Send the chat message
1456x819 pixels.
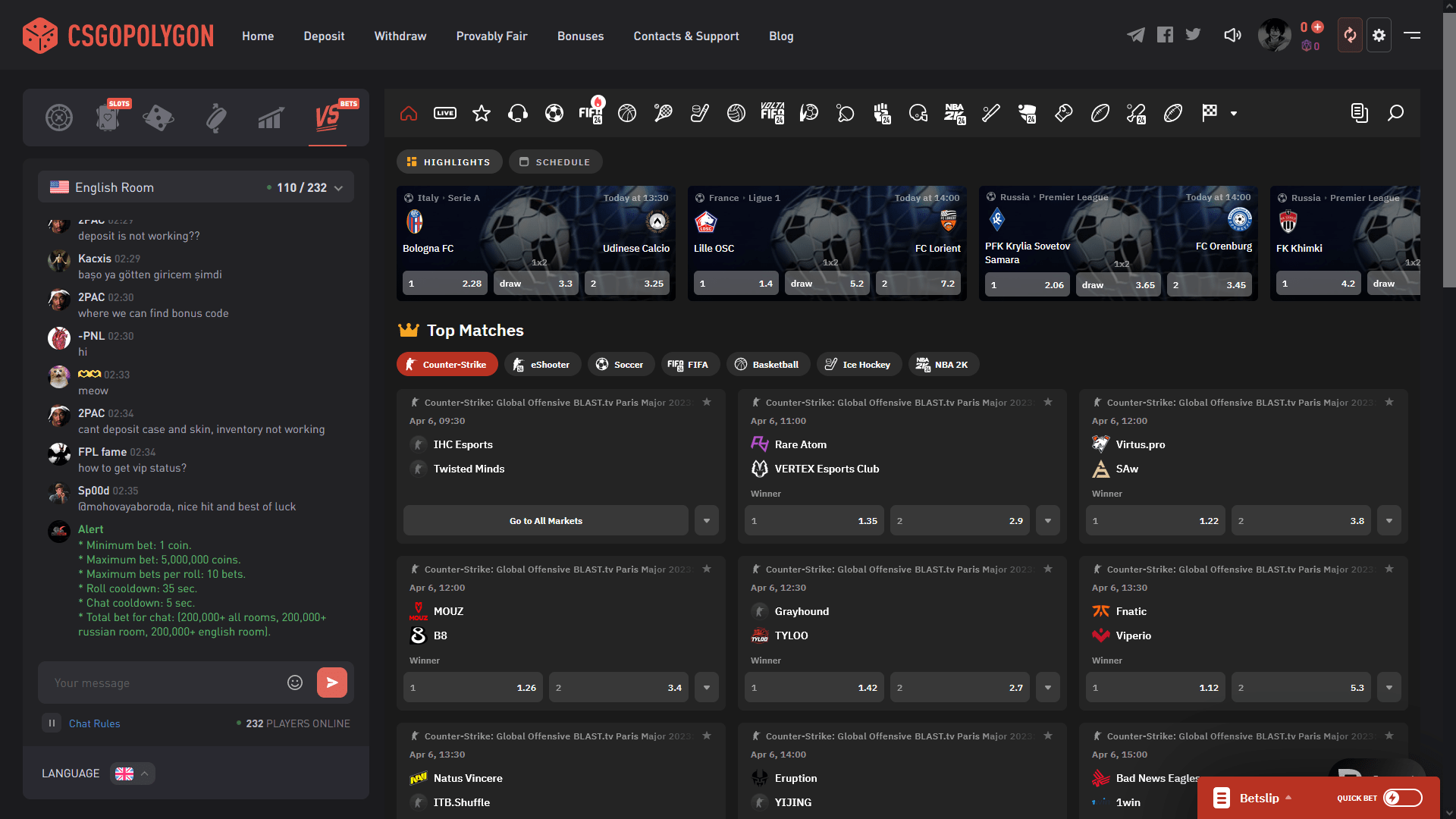[332, 682]
